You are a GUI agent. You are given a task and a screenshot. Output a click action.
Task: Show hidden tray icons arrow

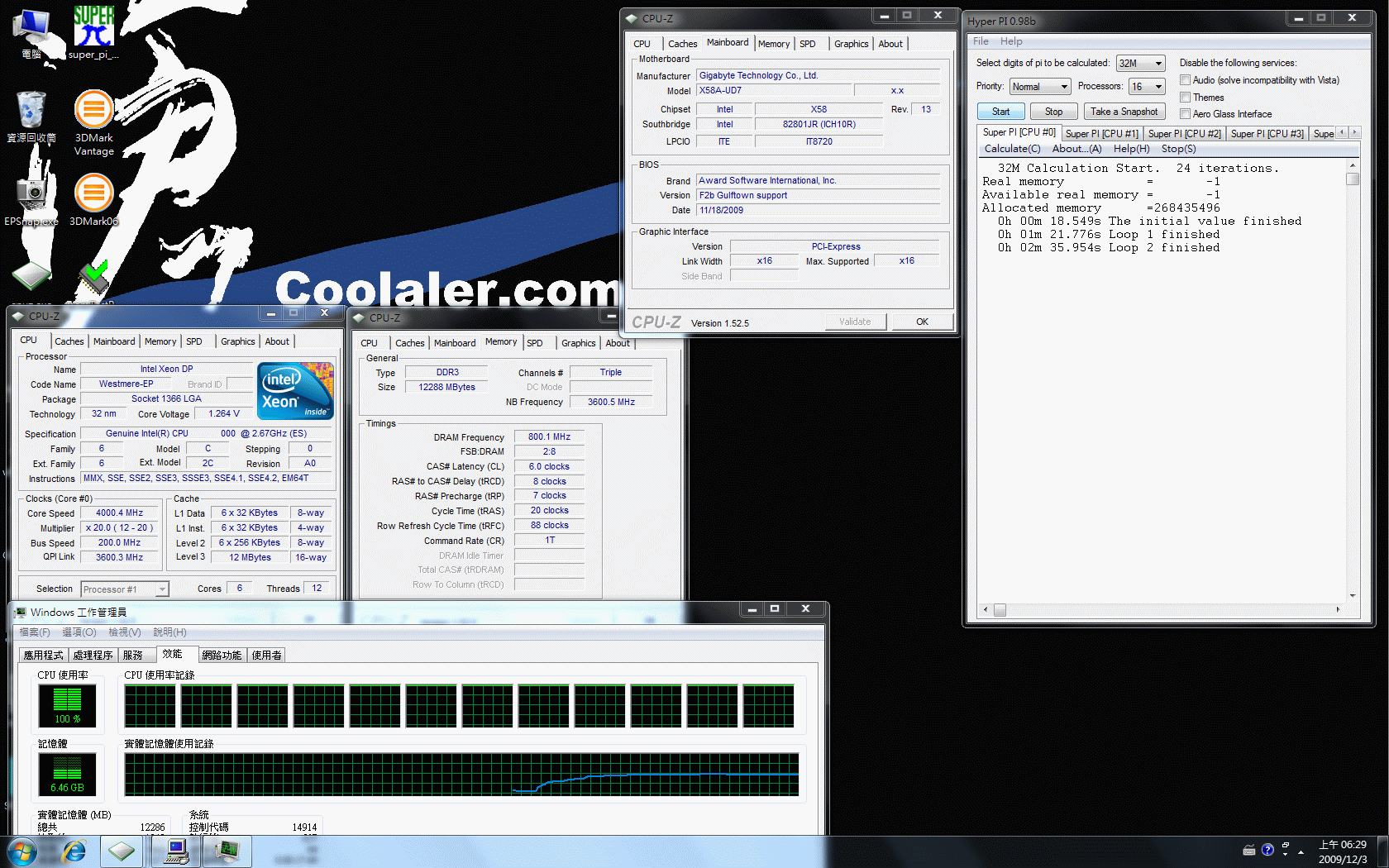click(x=1301, y=851)
